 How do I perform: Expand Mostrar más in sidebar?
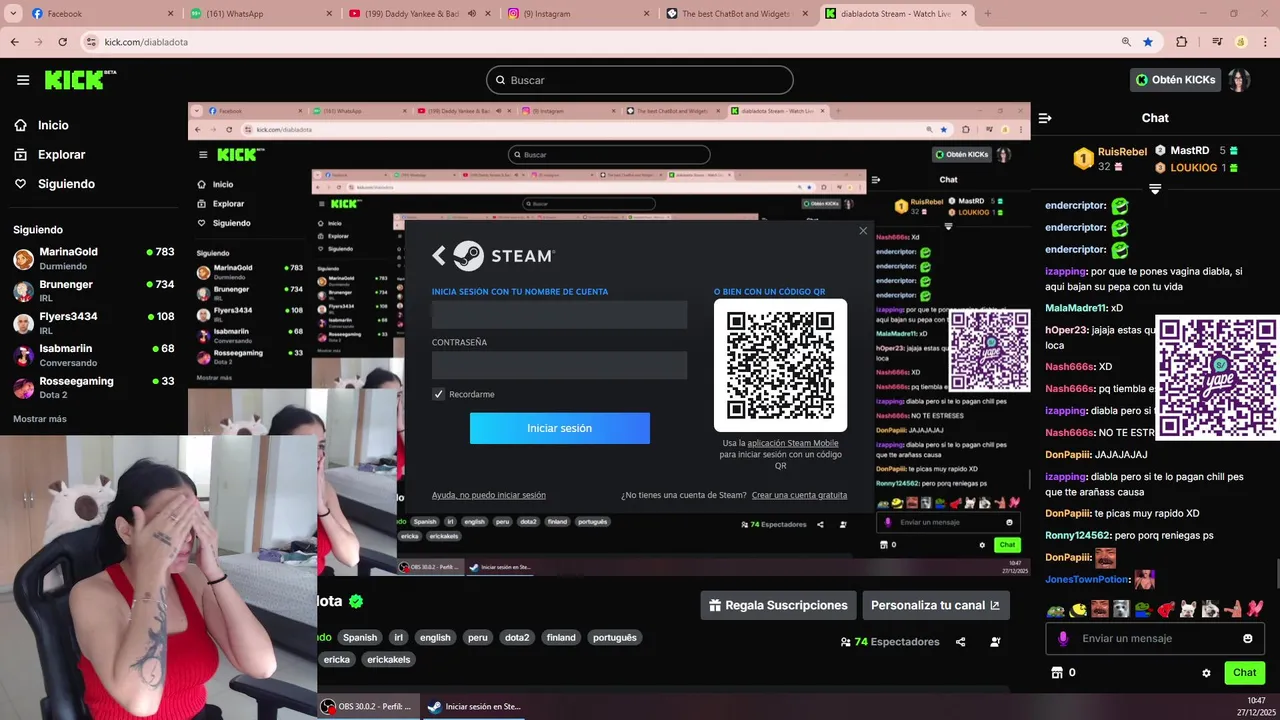(x=40, y=419)
